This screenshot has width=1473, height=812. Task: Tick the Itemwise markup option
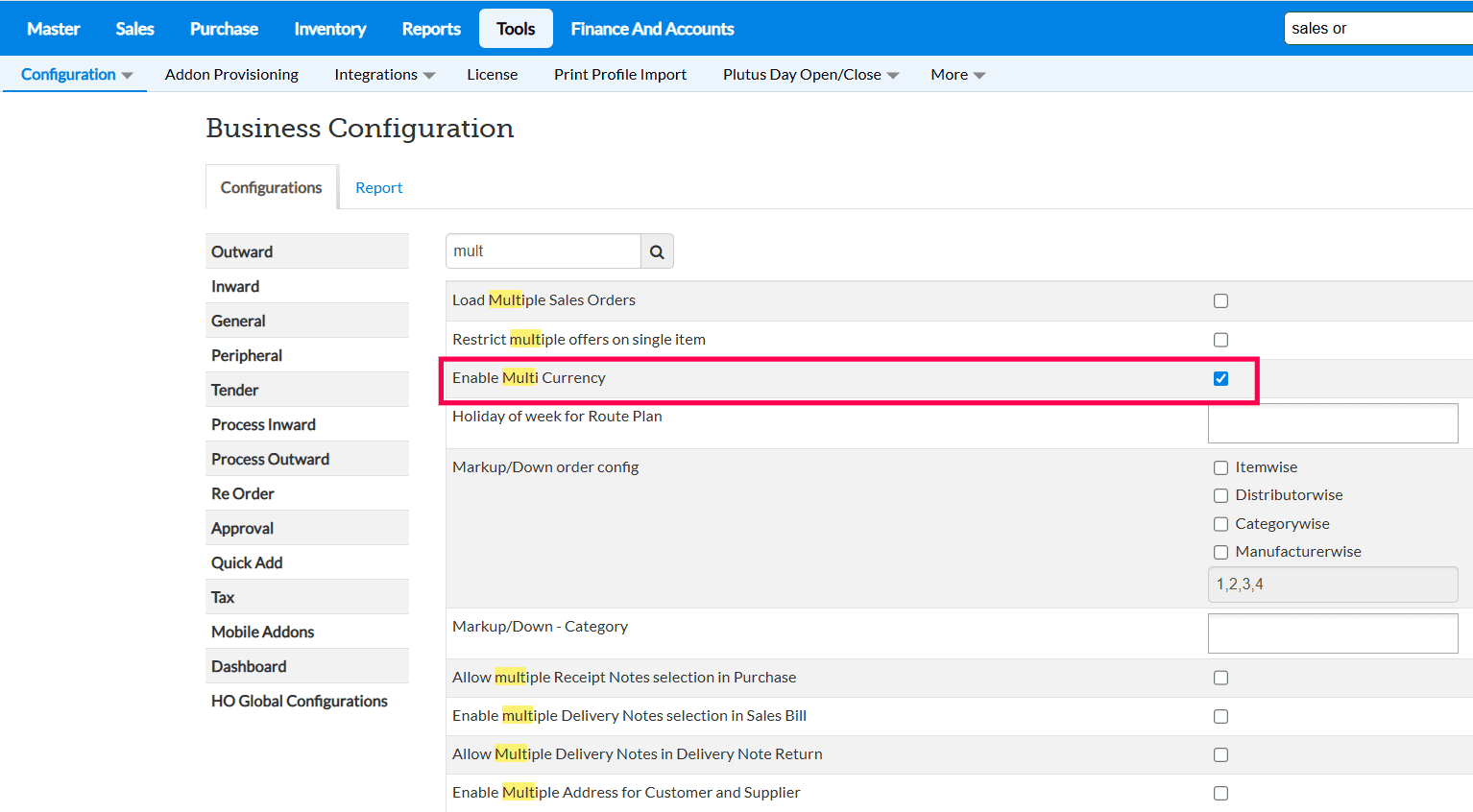(1220, 468)
